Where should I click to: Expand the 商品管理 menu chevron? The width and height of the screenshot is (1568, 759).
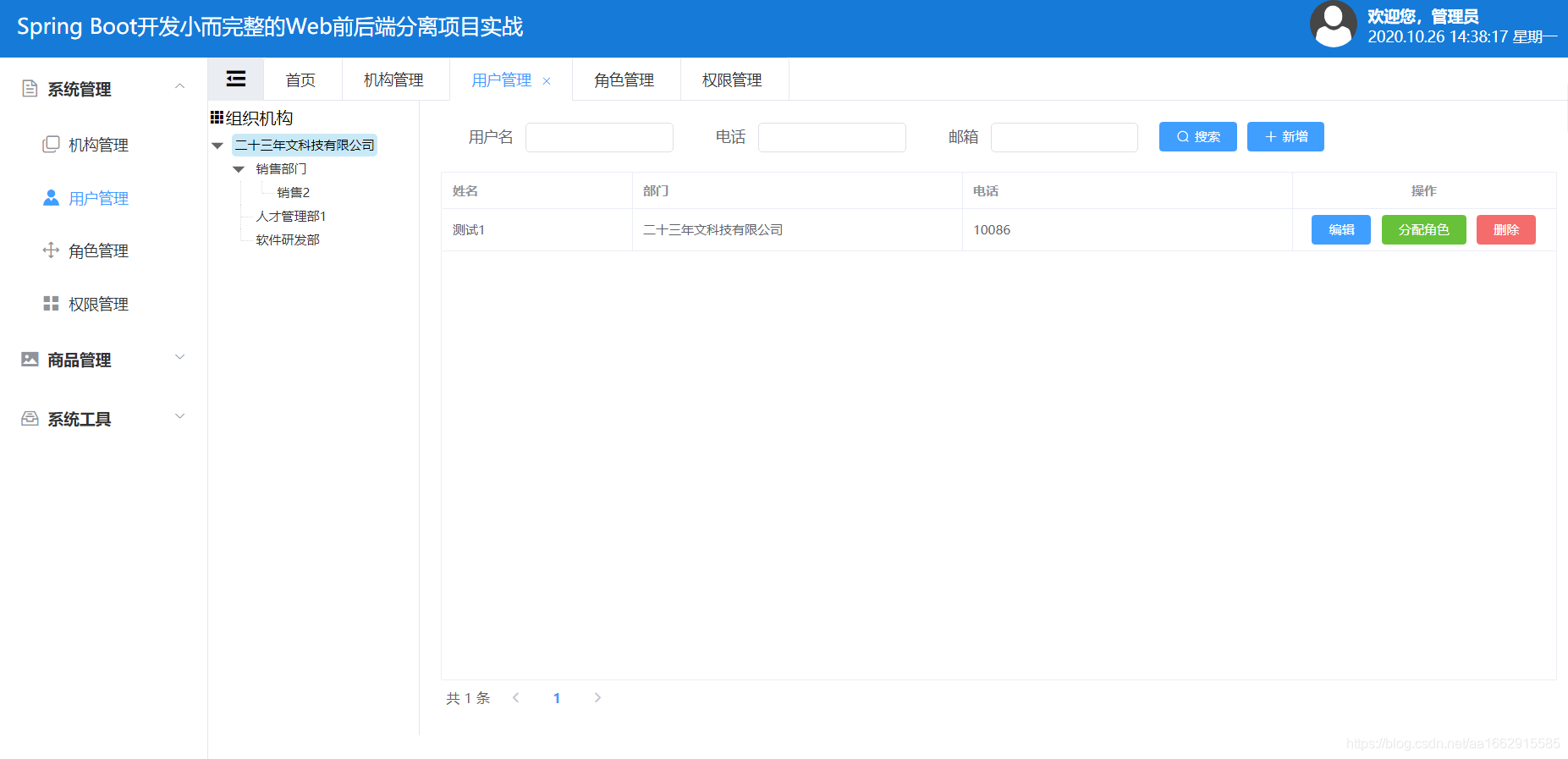pos(179,357)
